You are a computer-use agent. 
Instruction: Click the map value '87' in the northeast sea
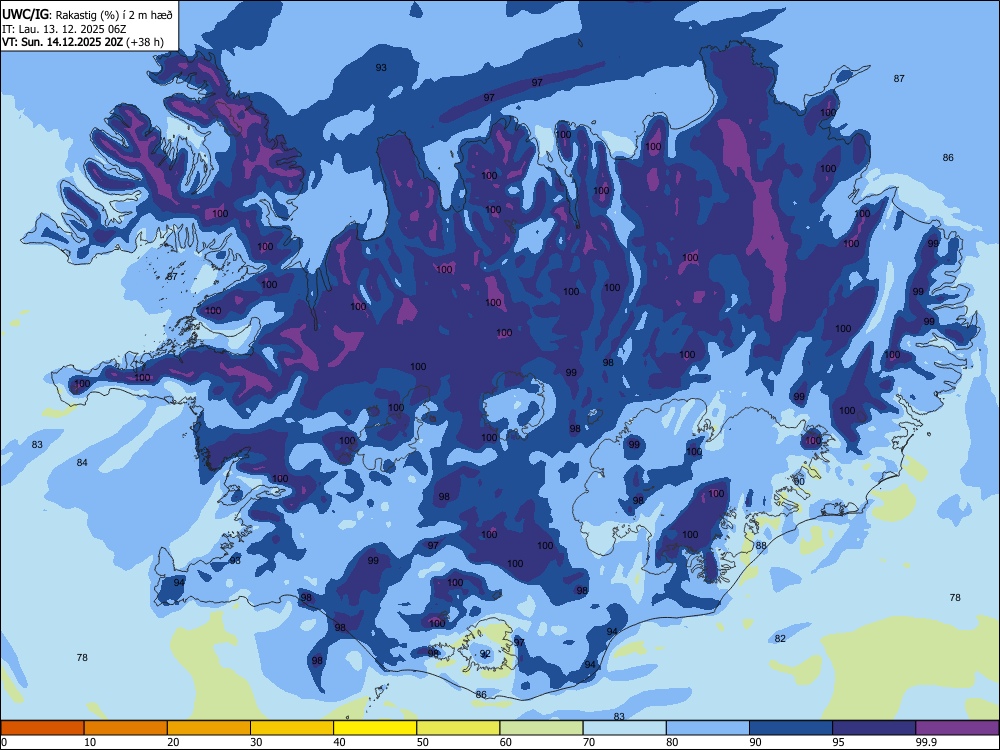click(899, 78)
